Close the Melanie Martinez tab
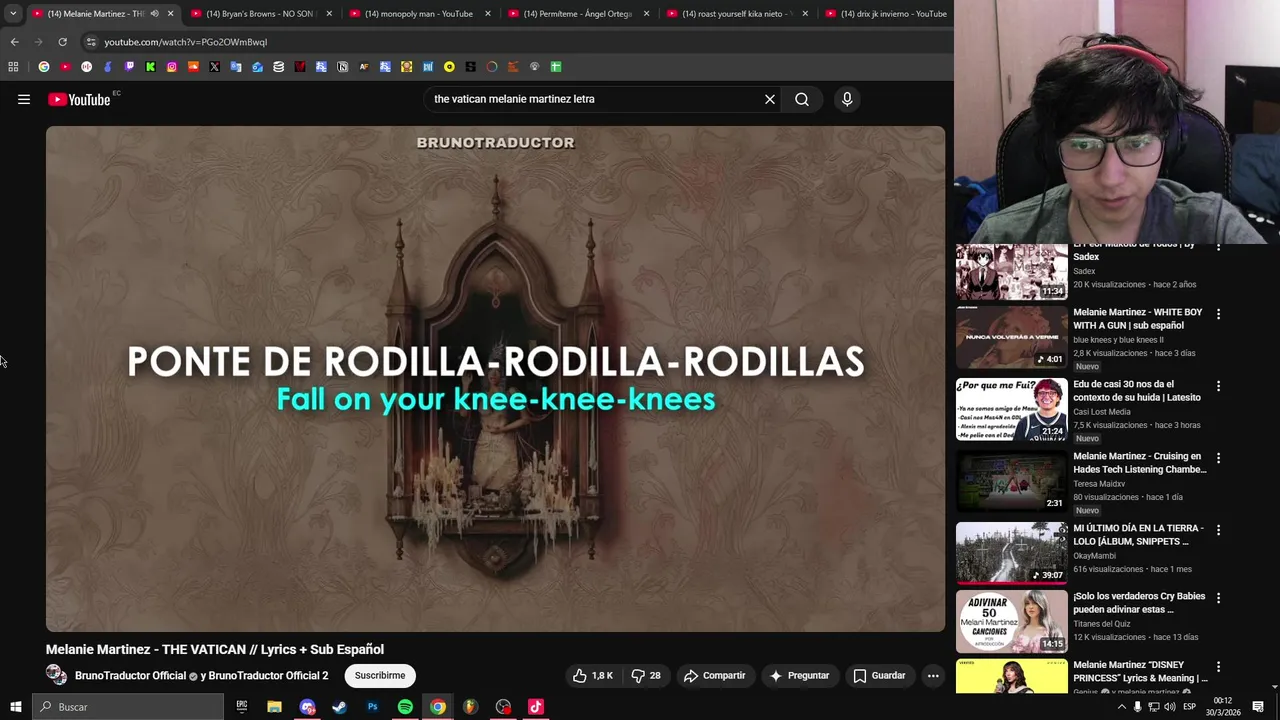 tap(170, 14)
